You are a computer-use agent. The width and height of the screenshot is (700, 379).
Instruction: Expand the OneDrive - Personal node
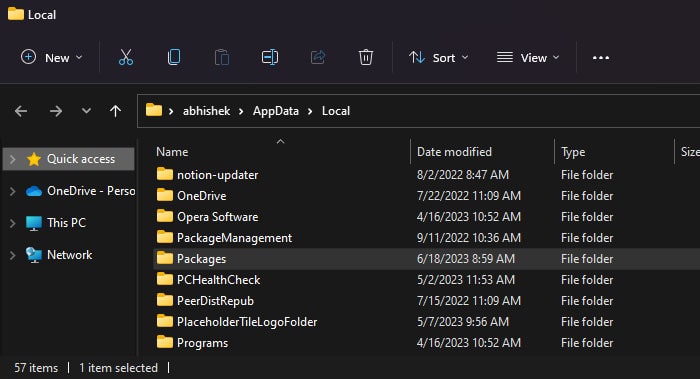pyautogui.click(x=12, y=192)
